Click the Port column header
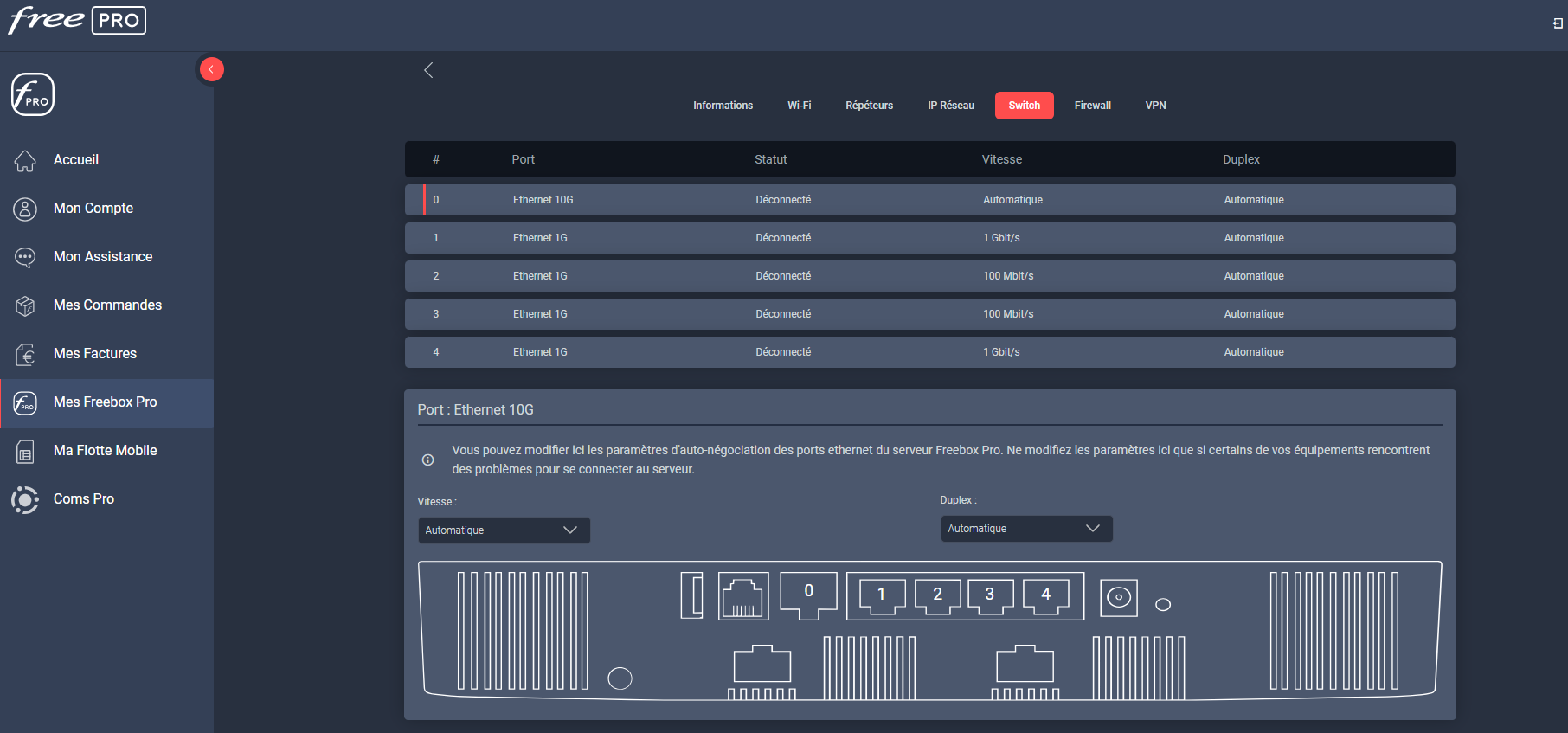1568x733 pixels. (523, 159)
